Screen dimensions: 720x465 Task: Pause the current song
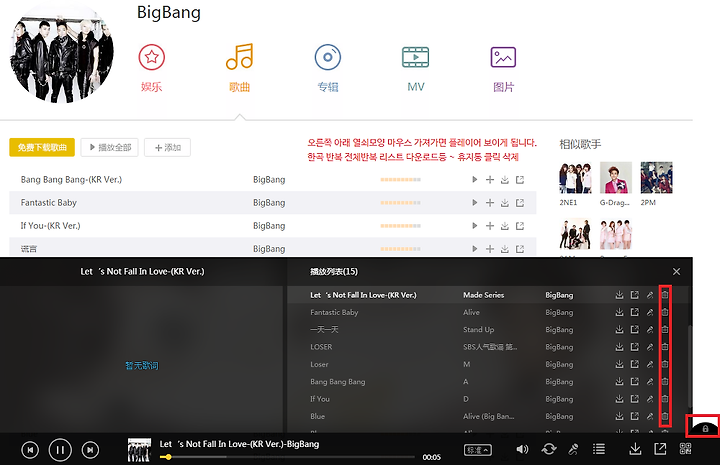pyautogui.click(x=60, y=450)
